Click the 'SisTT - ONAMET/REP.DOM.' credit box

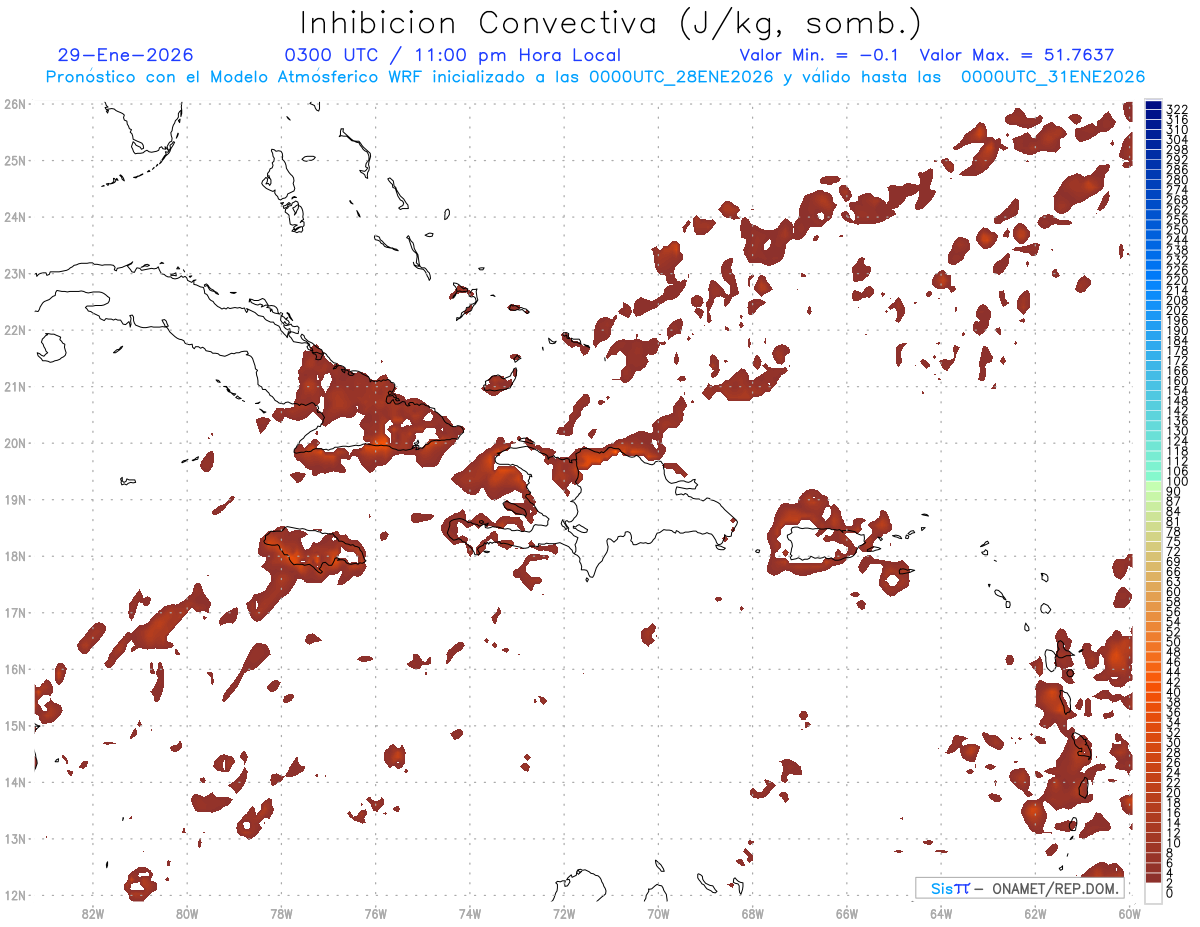[x=1020, y=888]
